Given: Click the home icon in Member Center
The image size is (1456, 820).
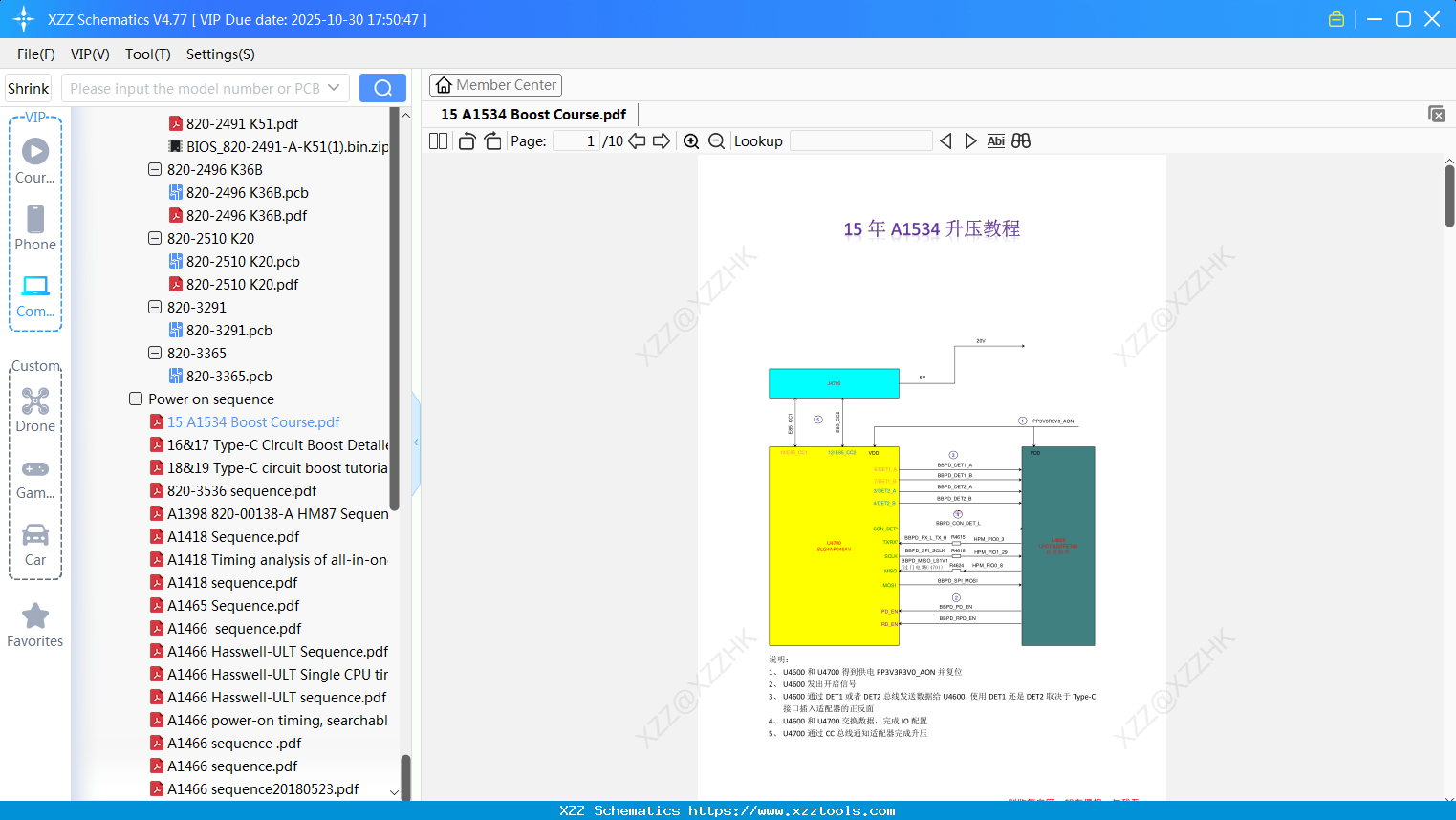Looking at the screenshot, I should [x=444, y=85].
